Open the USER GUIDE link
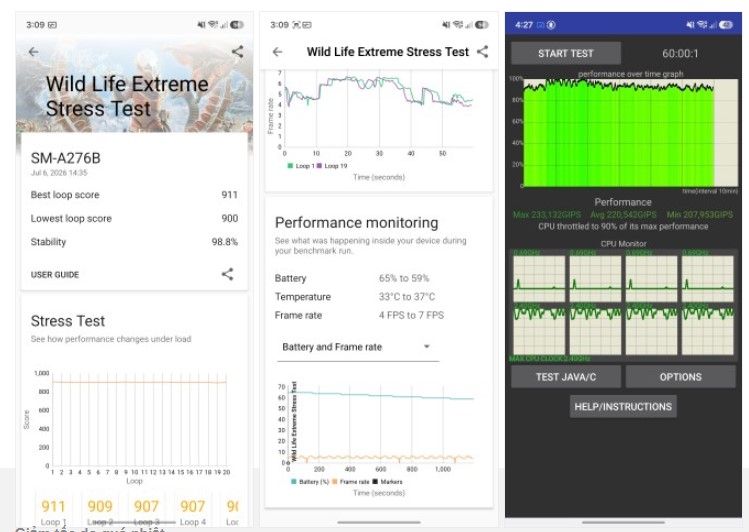 point(55,275)
